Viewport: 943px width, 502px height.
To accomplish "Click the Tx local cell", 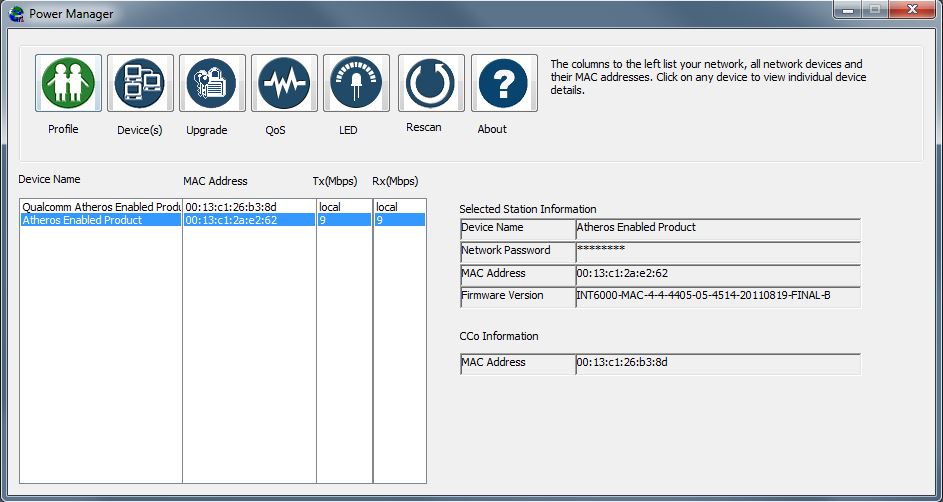I will (x=330, y=207).
